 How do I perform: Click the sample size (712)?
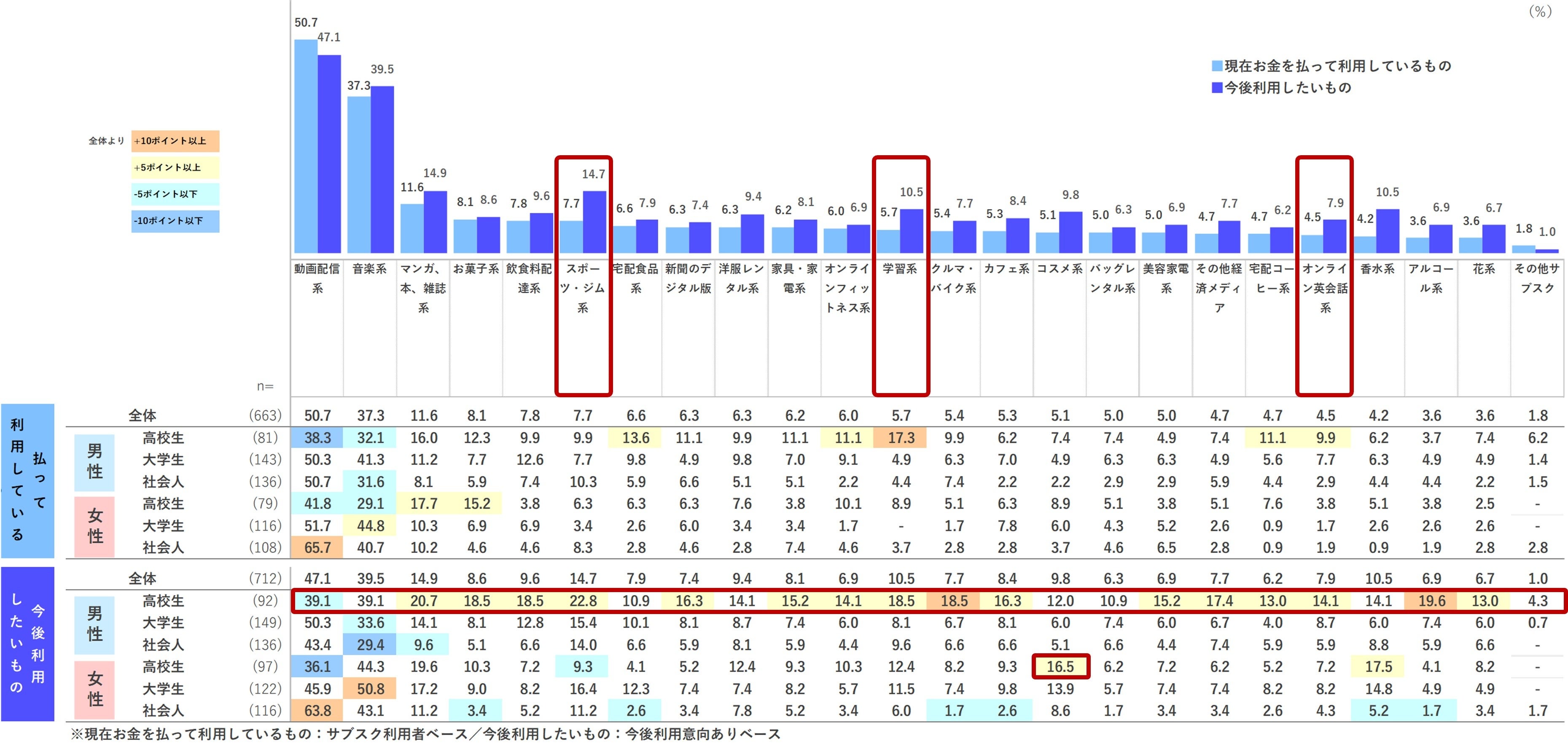point(265,579)
